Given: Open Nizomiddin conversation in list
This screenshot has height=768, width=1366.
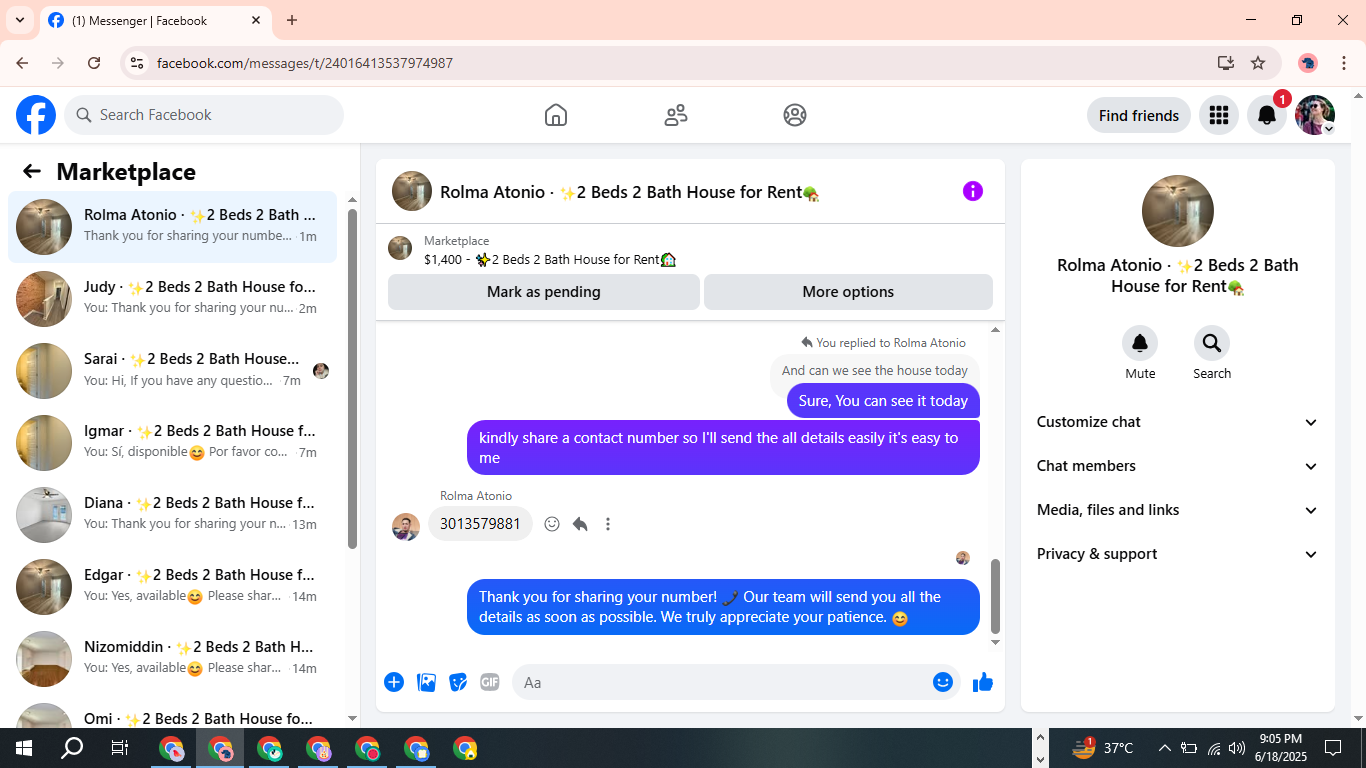Looking at the screenshot, I should pyautogui.click(x=172, y=659).
